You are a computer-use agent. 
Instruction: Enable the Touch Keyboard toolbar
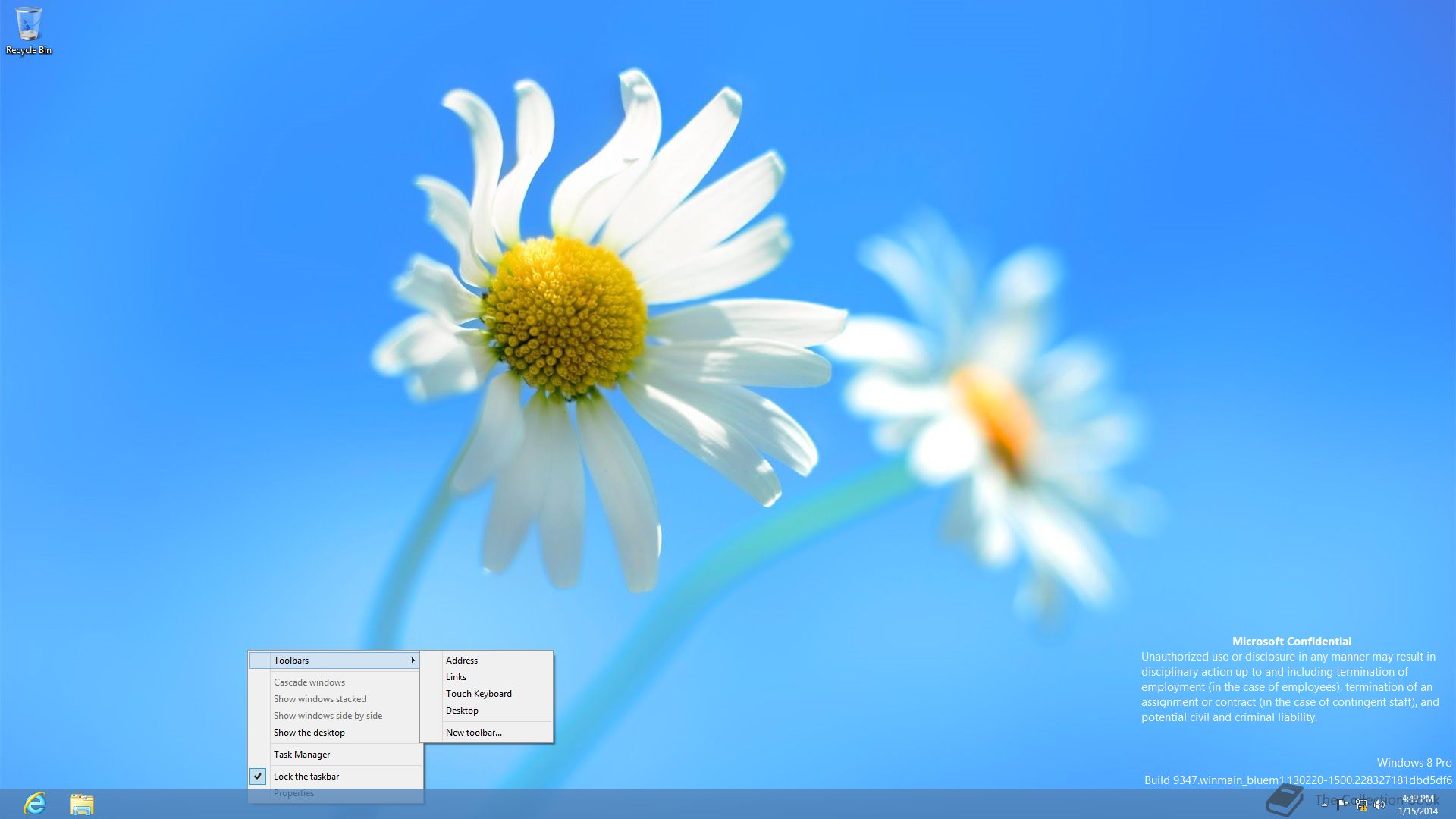click(x=479, y=694)
